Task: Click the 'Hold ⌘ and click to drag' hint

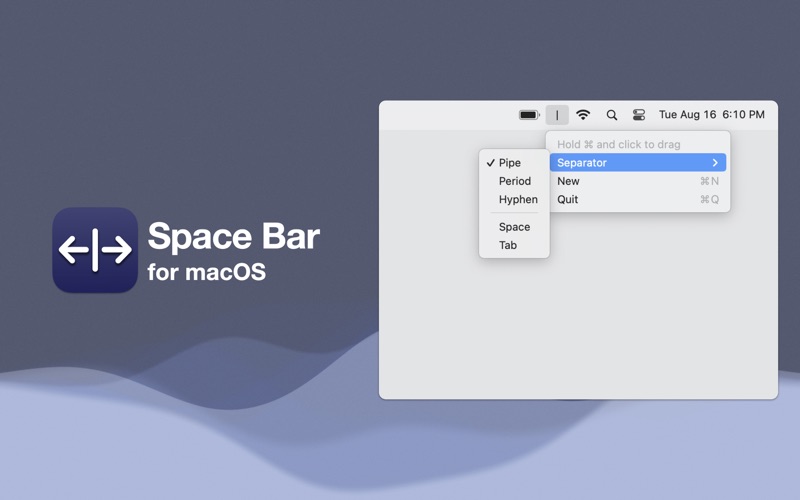Action: click(618, 144)
